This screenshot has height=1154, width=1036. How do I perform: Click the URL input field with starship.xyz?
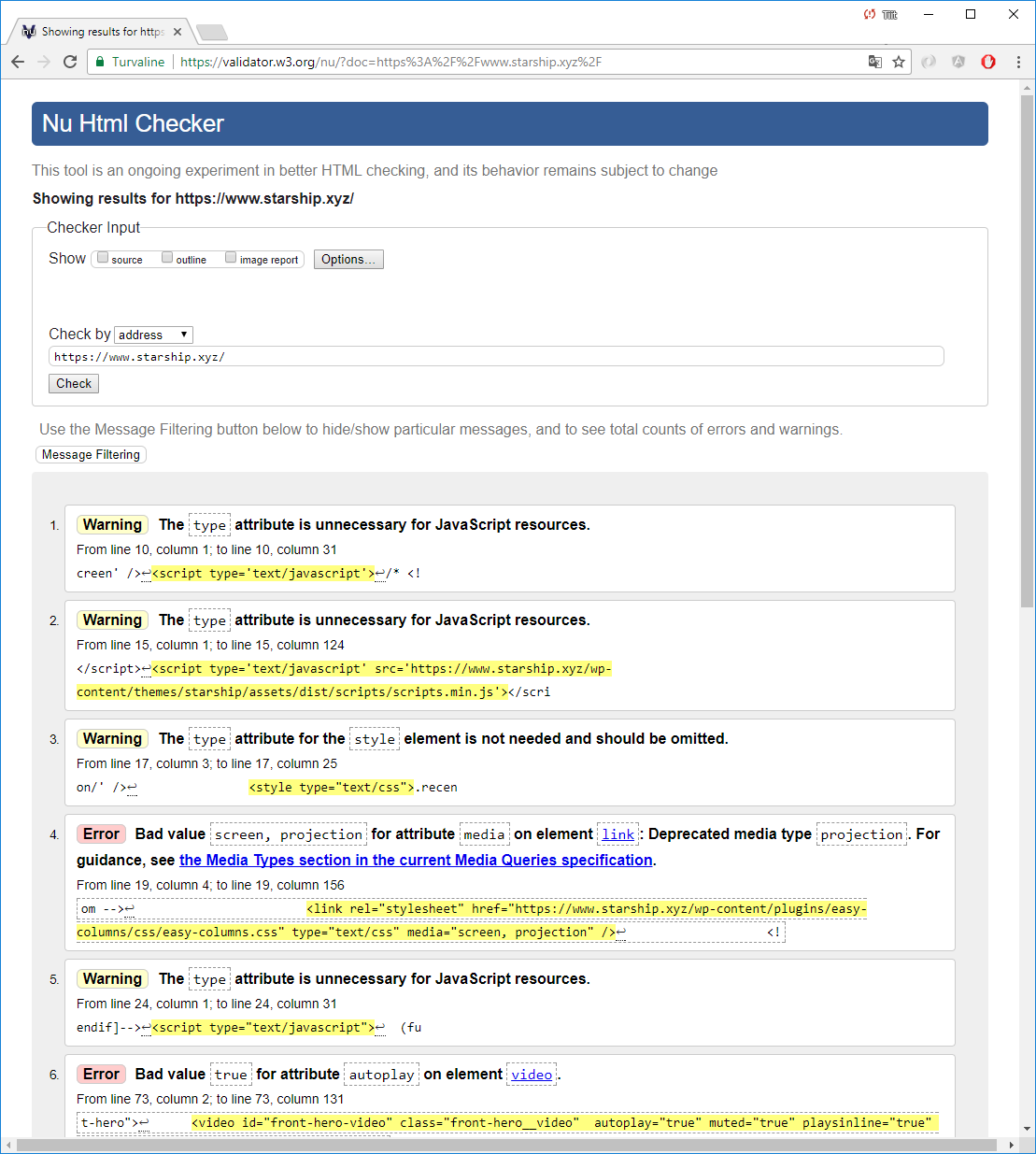click(495, 357)
